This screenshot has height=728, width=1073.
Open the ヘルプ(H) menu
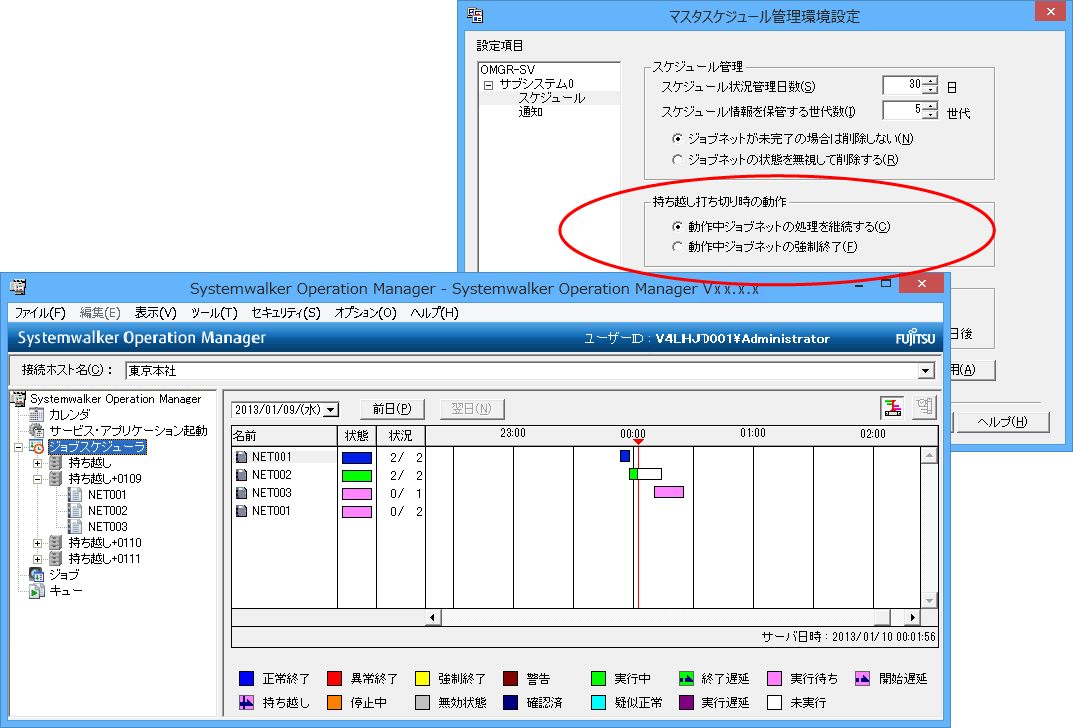tap(435, 313)
